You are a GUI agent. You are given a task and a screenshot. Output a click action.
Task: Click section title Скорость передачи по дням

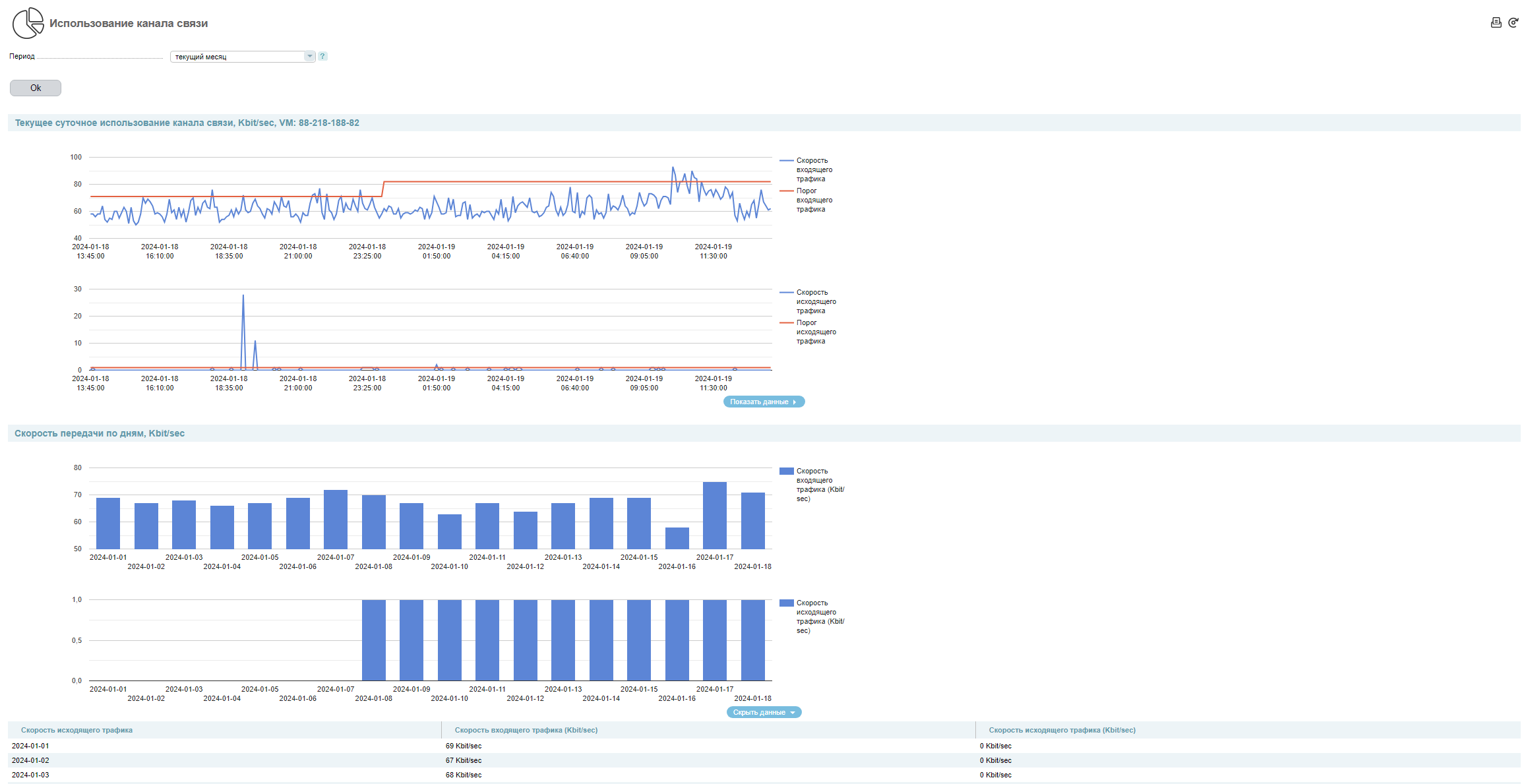100,433
